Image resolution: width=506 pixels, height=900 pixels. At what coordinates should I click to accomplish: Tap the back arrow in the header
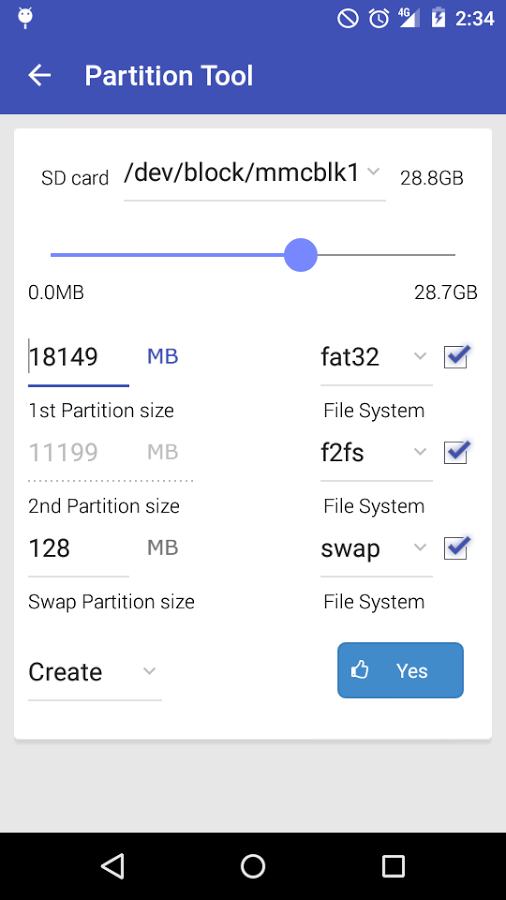click(40, 75)
